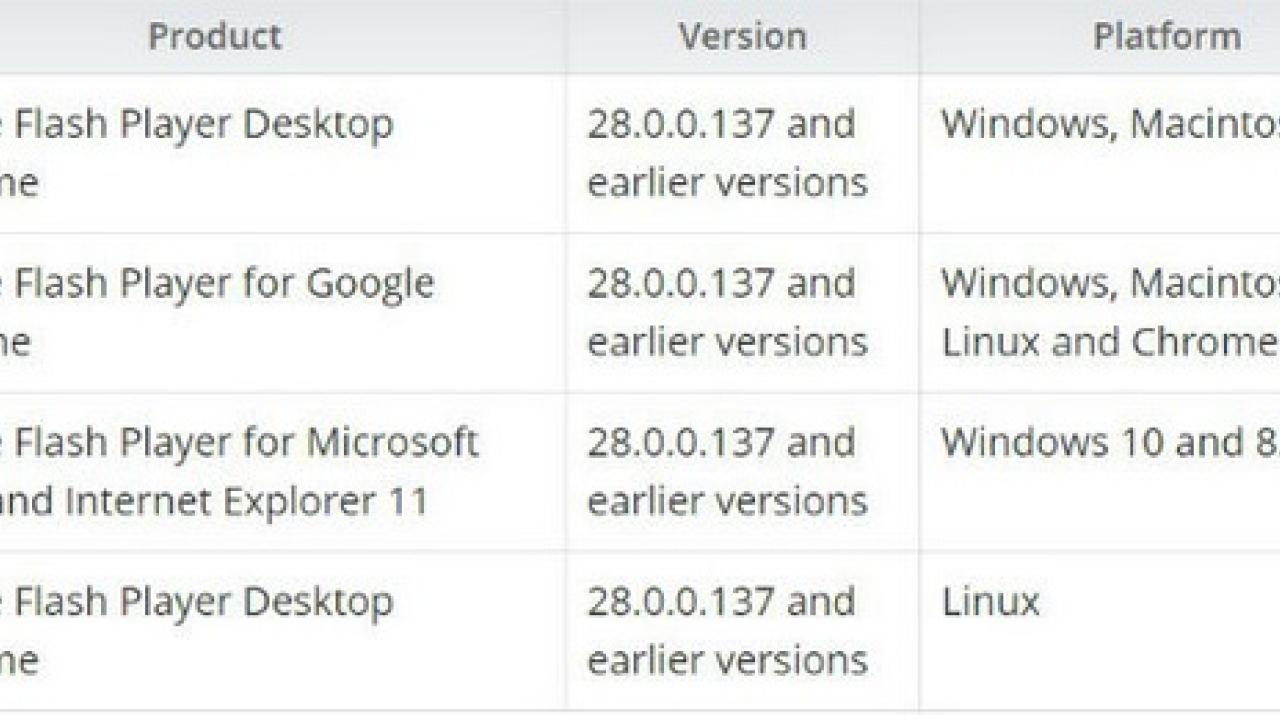
Task: Click the Product column header
Action: 215,36
